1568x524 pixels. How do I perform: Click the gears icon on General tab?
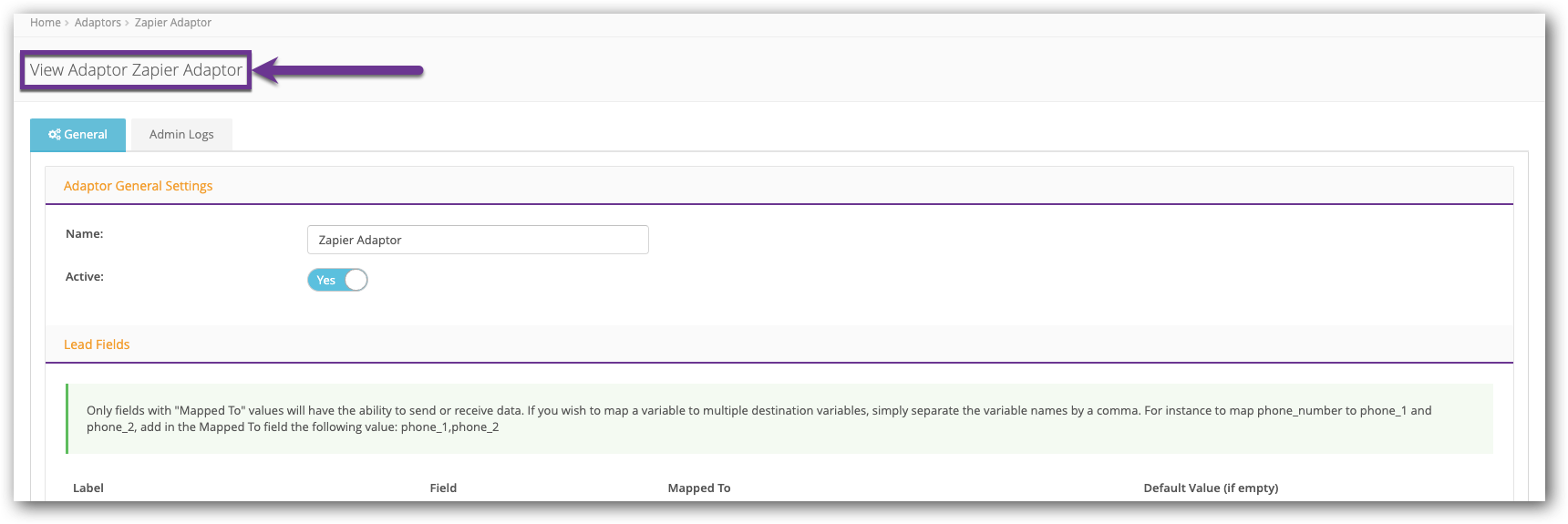[55, 135]
